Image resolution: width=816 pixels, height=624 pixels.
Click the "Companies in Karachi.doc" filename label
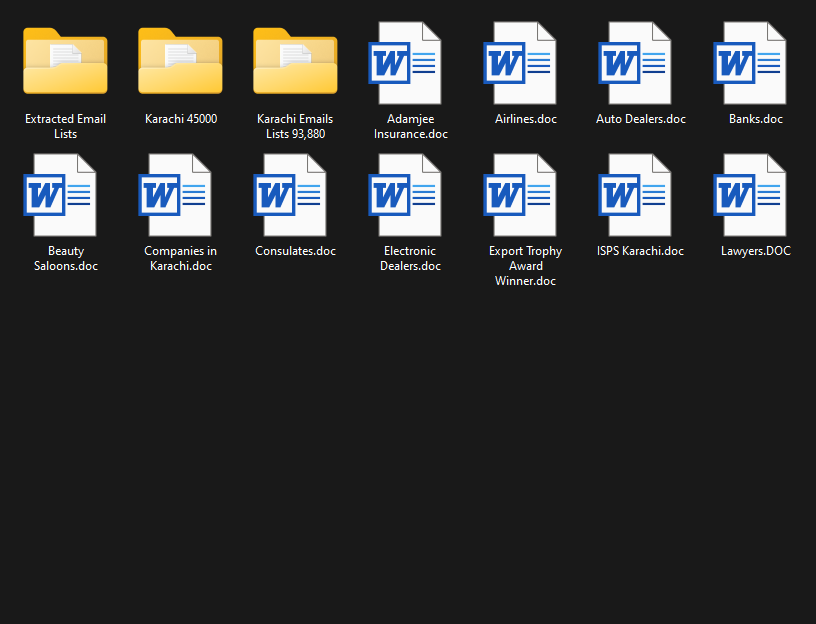180,258
